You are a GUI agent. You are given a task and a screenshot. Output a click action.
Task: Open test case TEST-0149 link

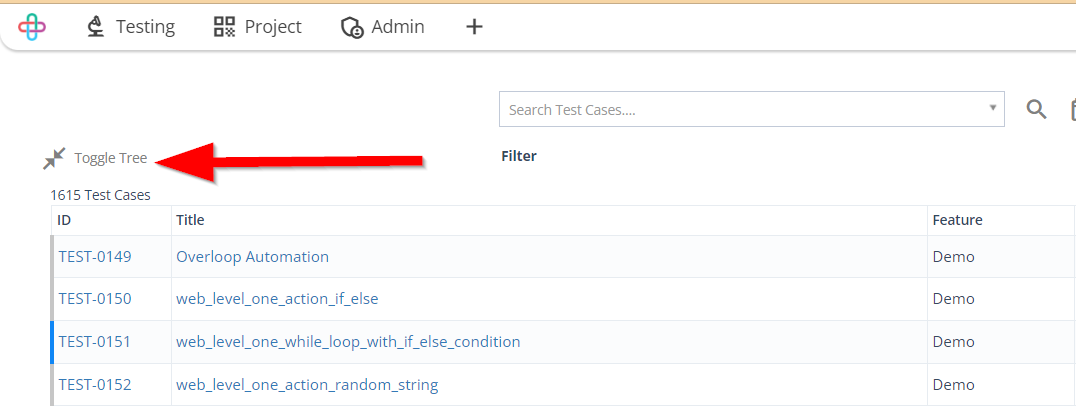[x=95, y=256]
